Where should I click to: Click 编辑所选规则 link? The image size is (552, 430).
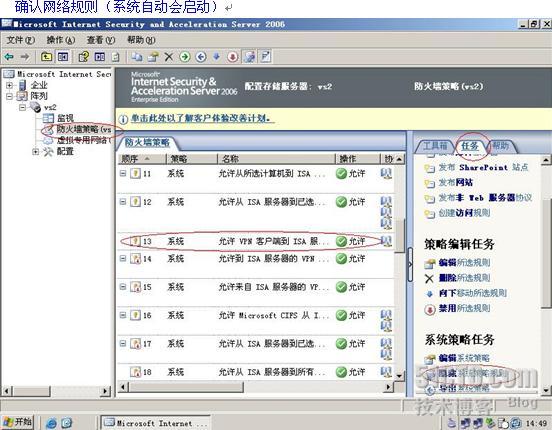464,263
